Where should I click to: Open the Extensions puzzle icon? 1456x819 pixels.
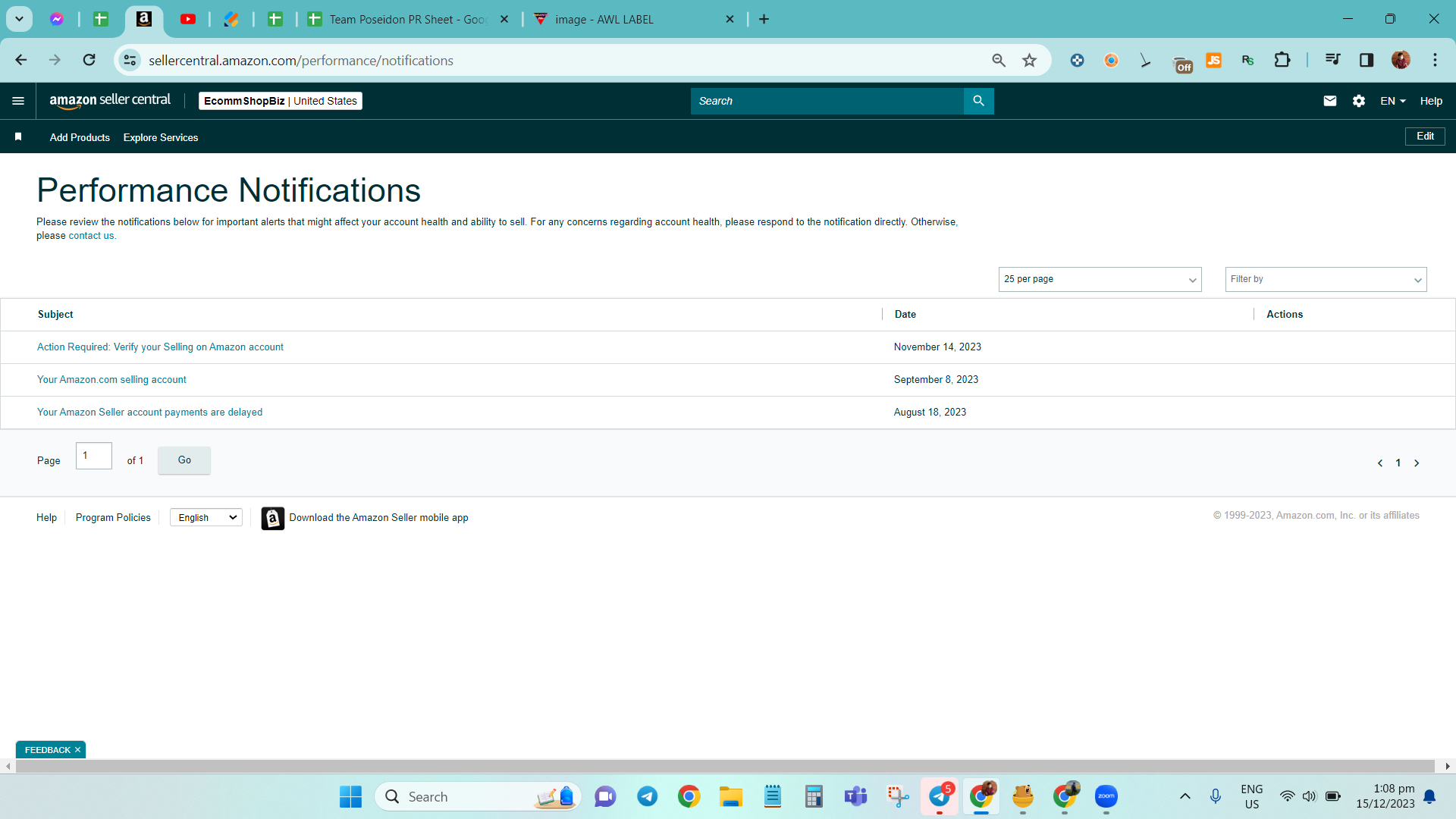tap(1282, 60)
